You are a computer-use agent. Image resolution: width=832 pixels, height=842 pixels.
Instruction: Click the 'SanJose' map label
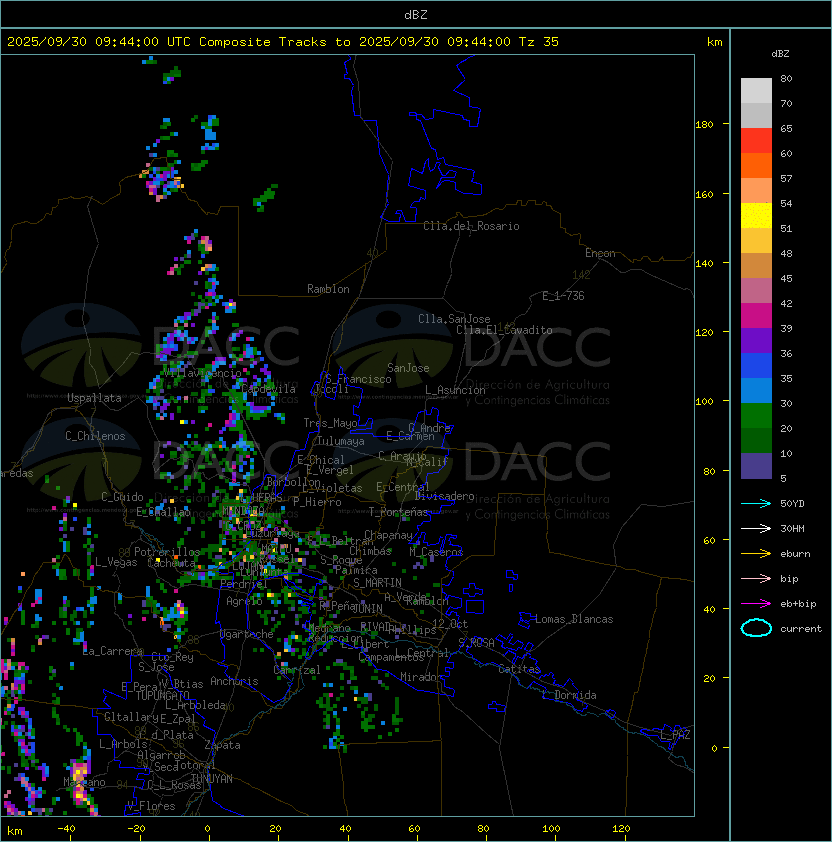(x=408, y=368)
